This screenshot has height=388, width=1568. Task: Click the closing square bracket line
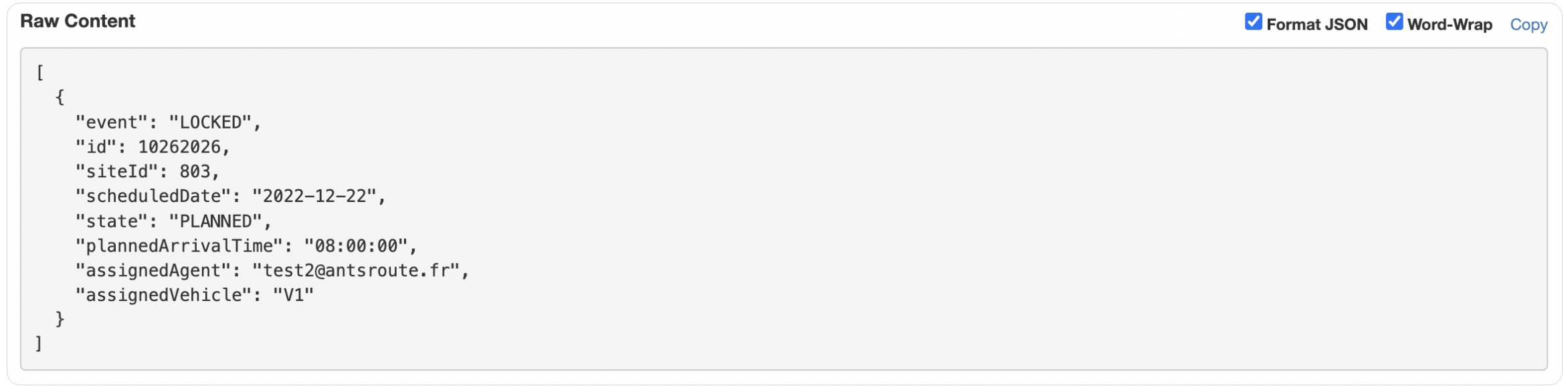click(39, 344)
